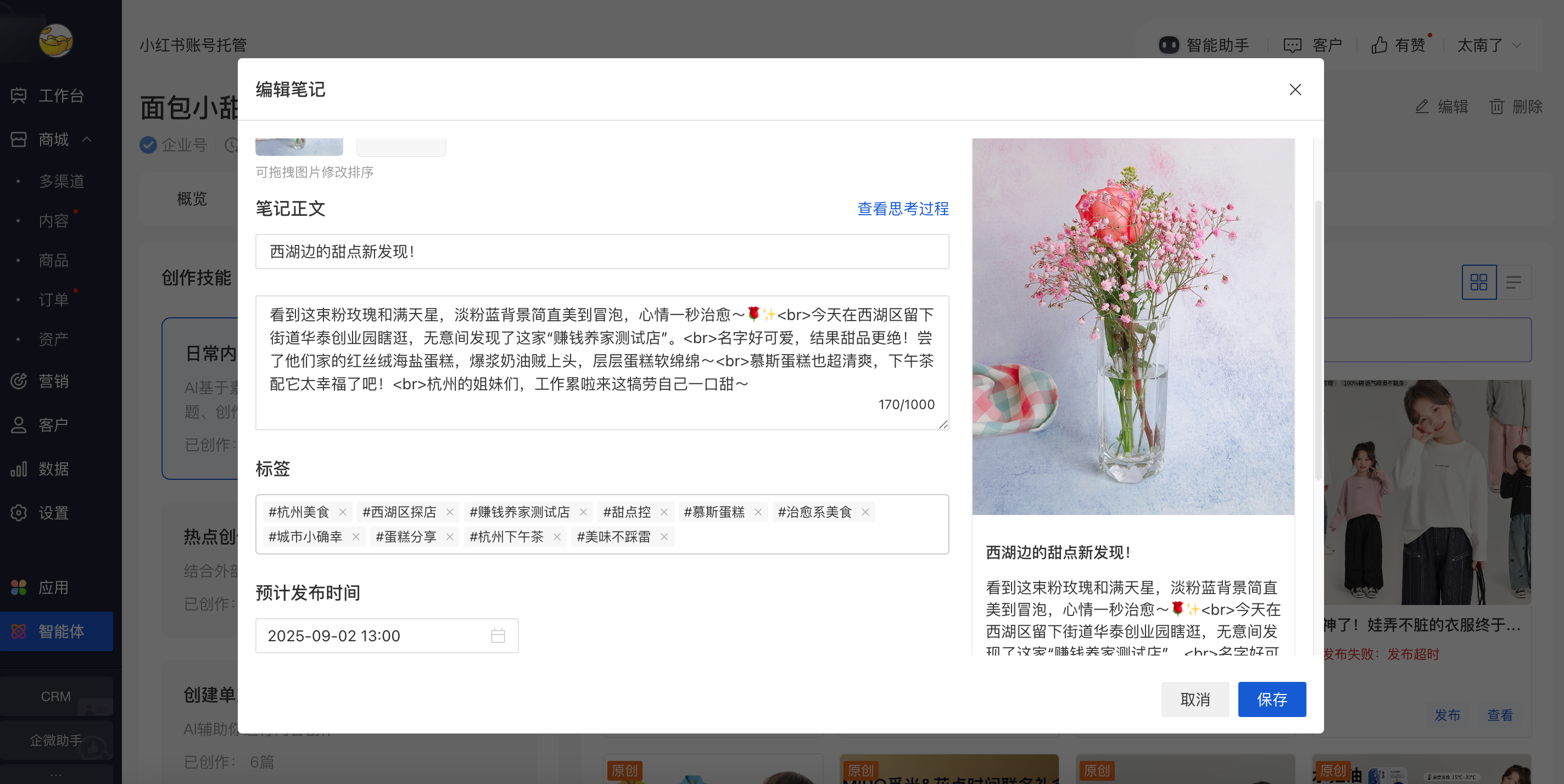Open the 数据 sidebar icon
This screenshot has width=1564, height=784.
click(18, 468)
